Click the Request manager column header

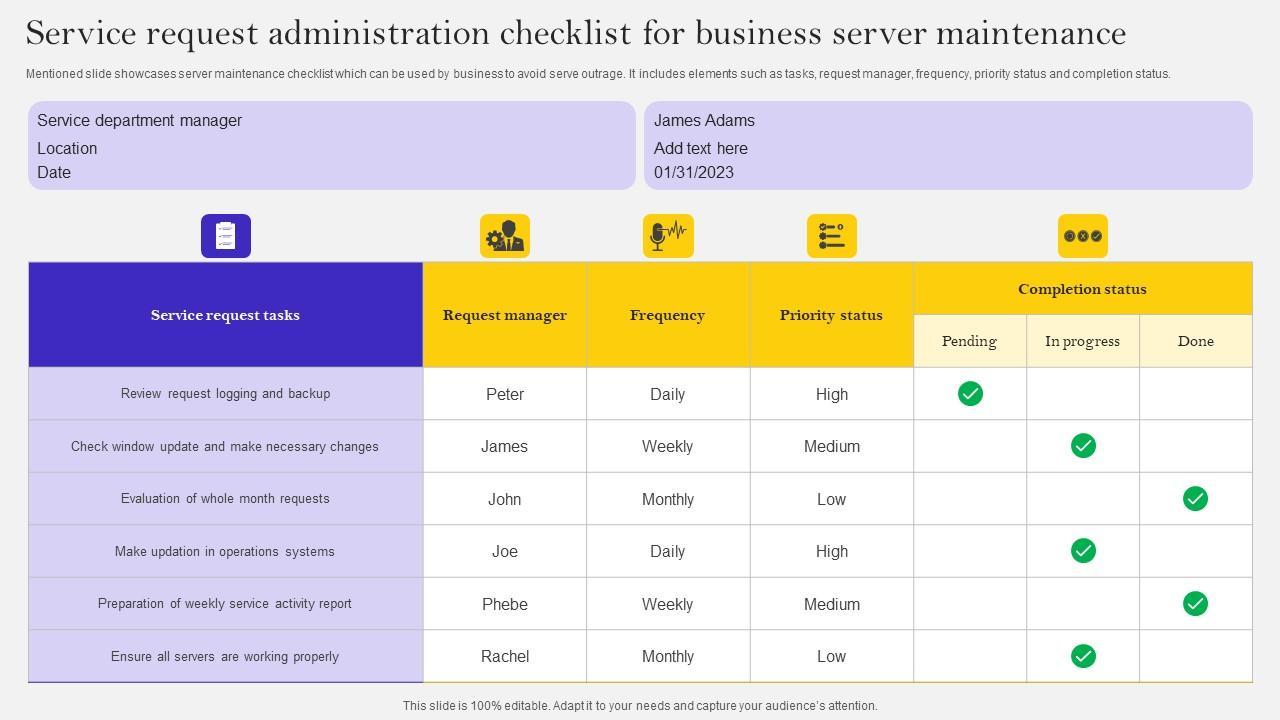coord(505,315)
